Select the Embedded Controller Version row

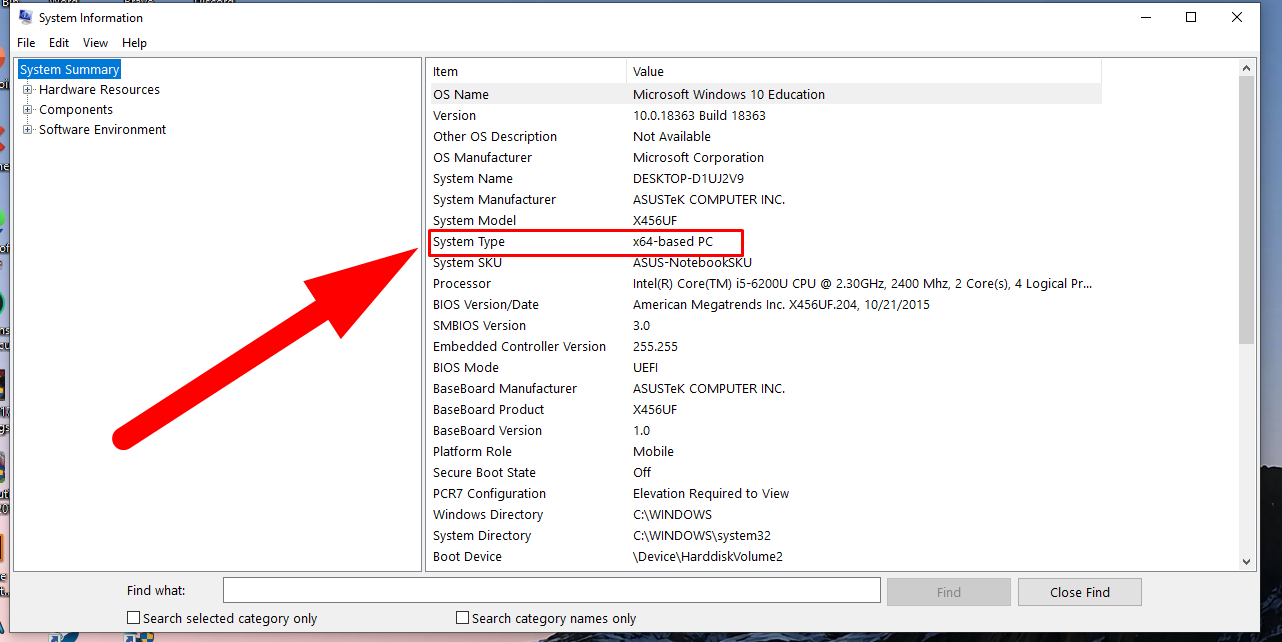(x=766, y=347)
